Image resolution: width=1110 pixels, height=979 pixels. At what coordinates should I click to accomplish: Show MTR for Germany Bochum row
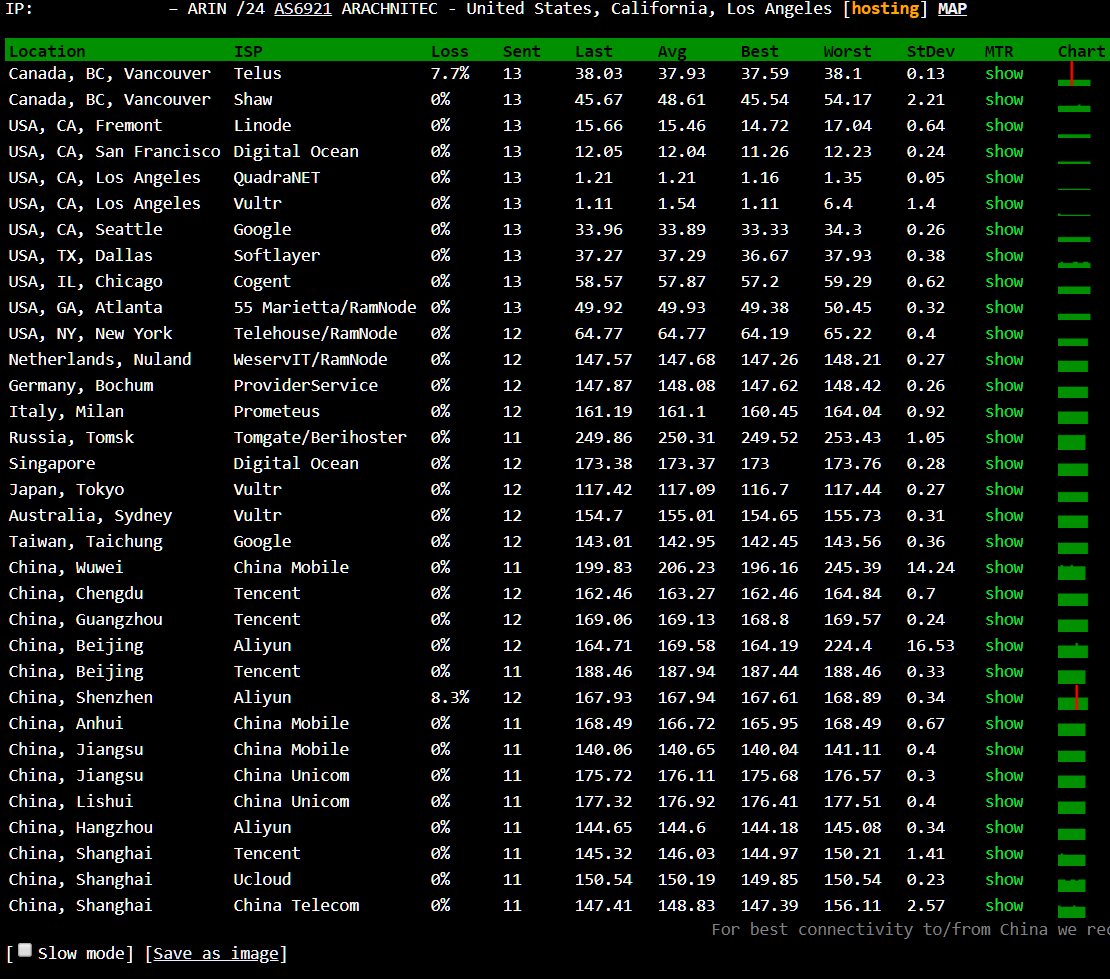(x=1004, y=386)
